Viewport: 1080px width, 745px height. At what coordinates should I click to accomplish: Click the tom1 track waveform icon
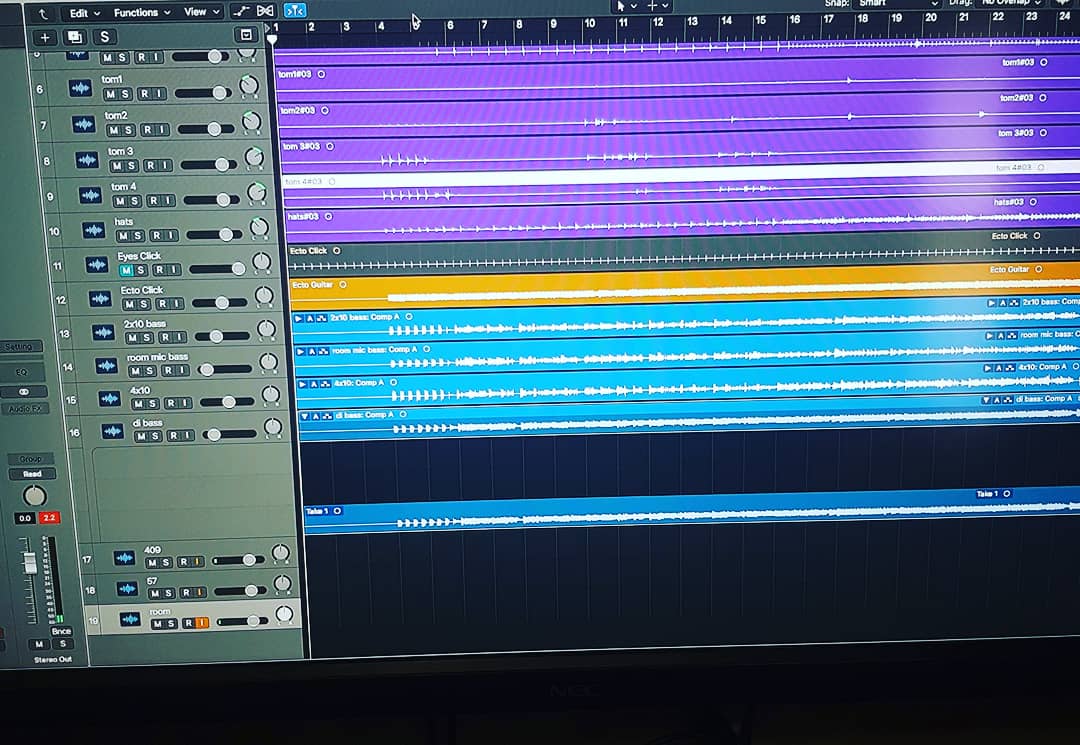tap(81, 88)
